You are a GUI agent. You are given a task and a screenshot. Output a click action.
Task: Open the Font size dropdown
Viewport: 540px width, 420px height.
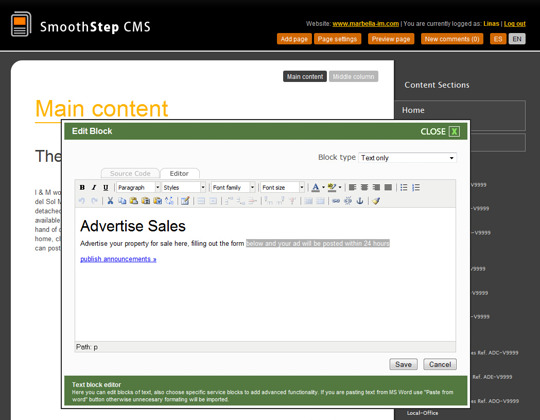click(x=282, y=187)
